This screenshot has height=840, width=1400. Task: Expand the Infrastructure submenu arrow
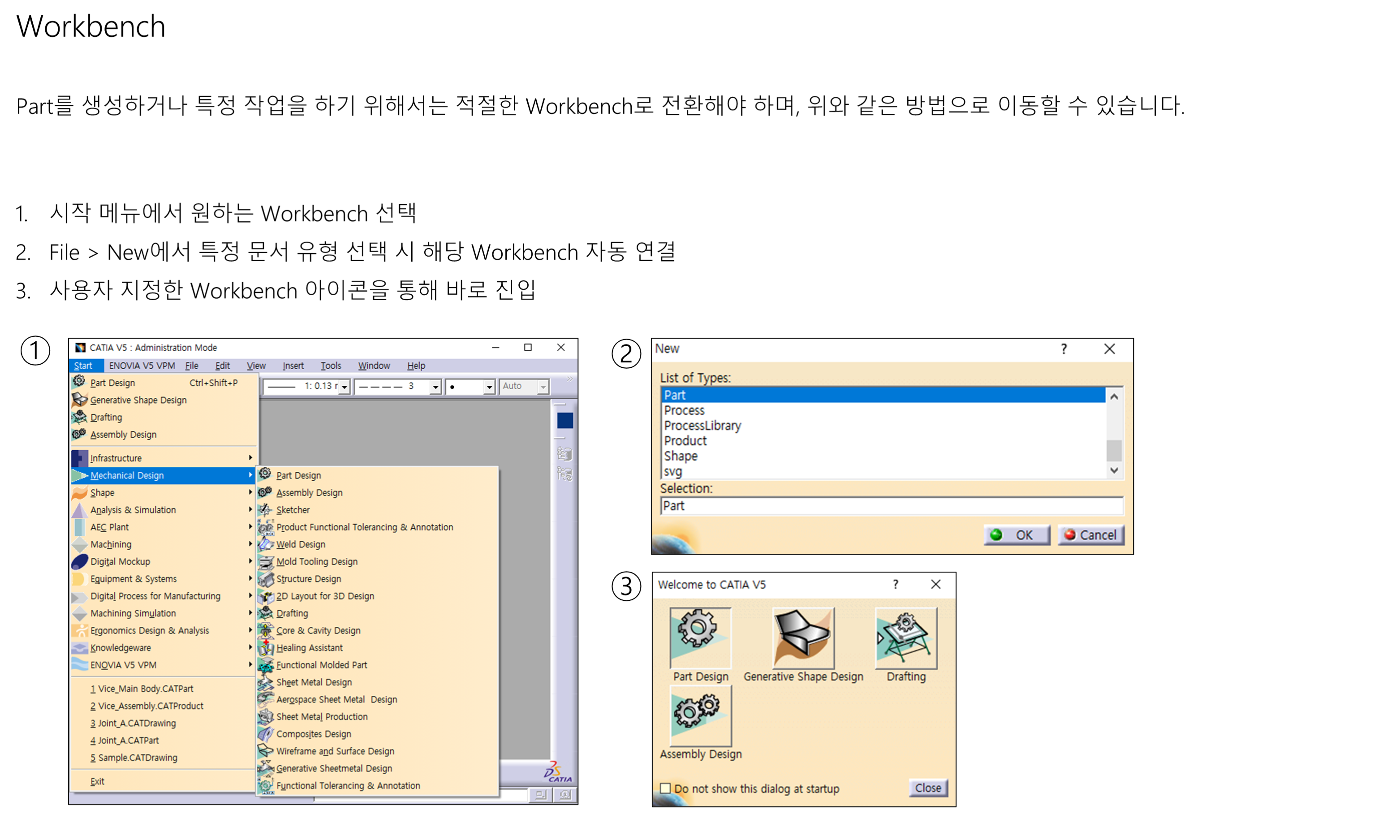[250, 457]
